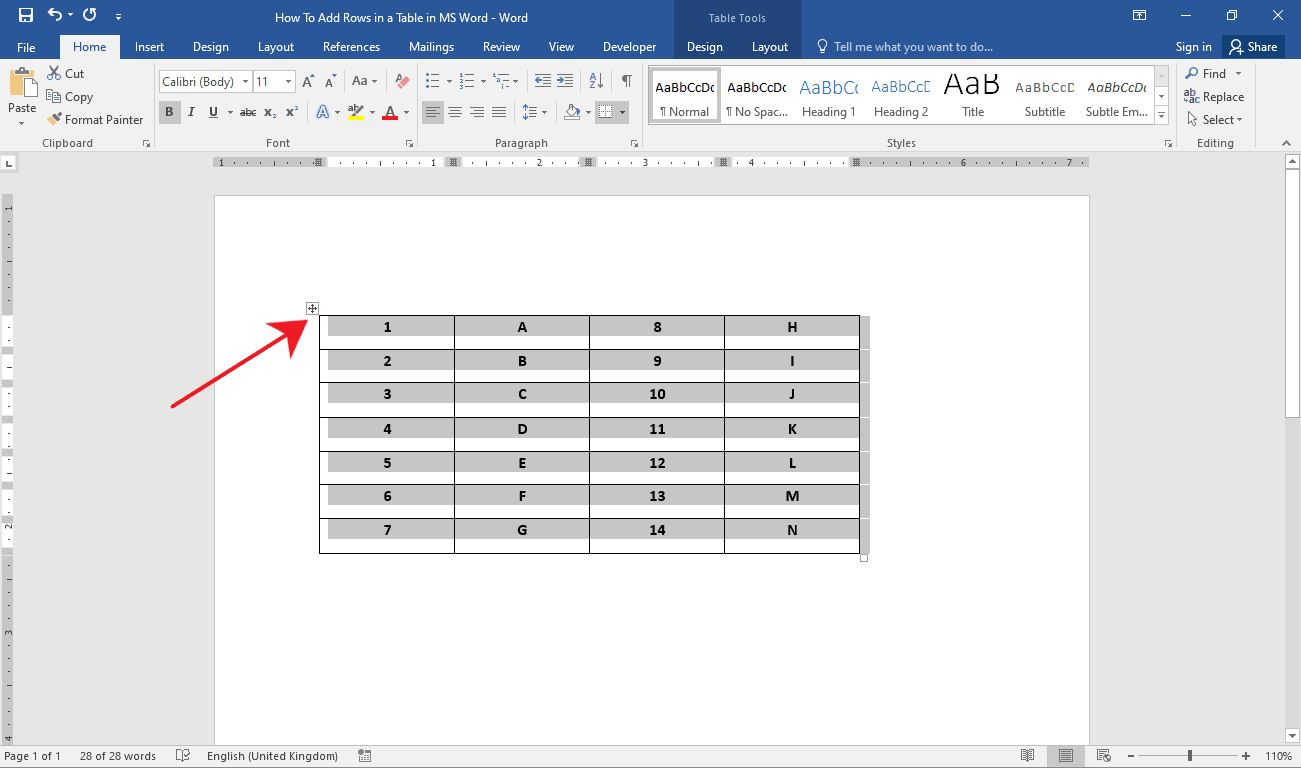The image size is (1301, 768).
Task: Open Change Case dropdown
Action: [364, 82]
